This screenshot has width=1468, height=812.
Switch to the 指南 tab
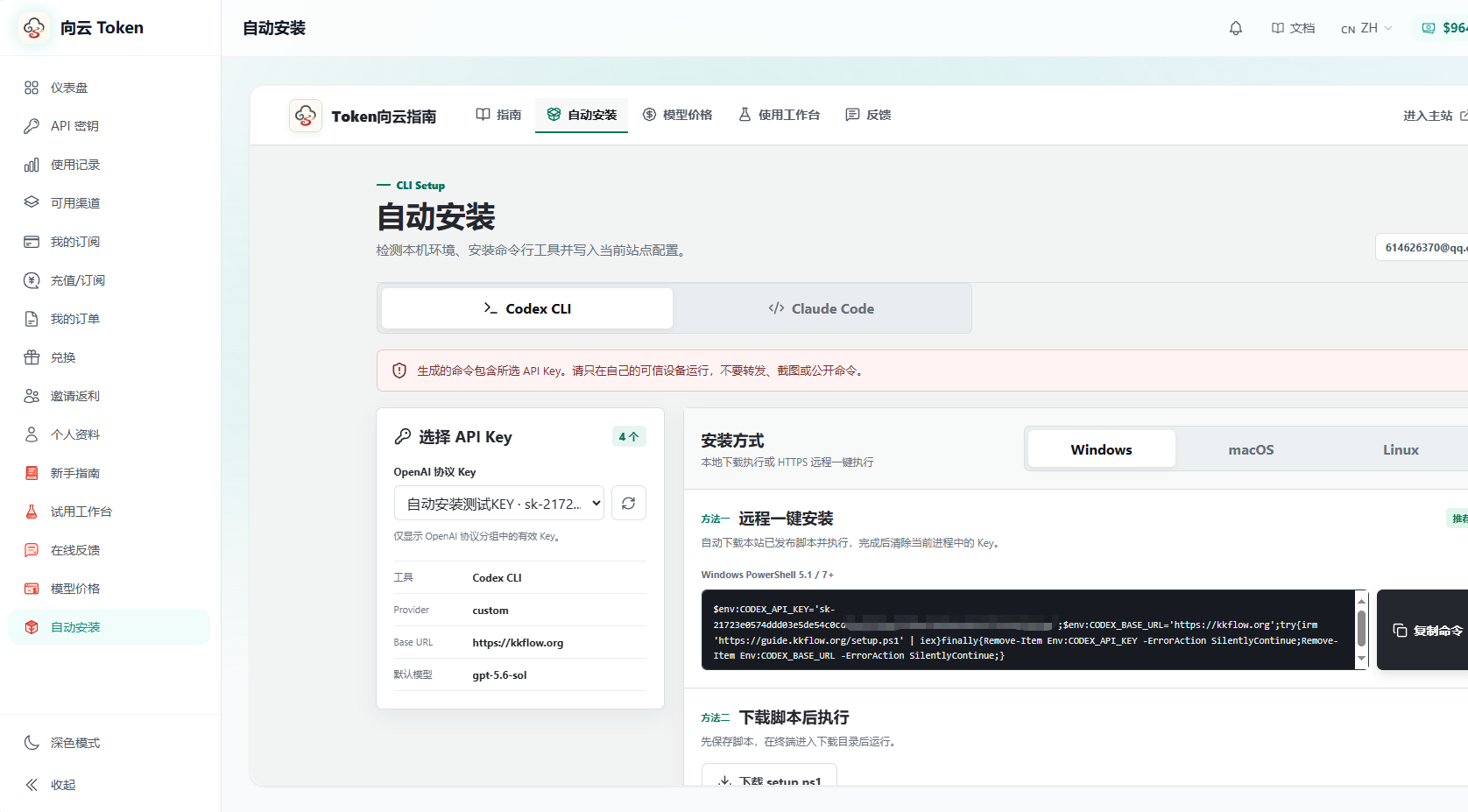point(498,115)
